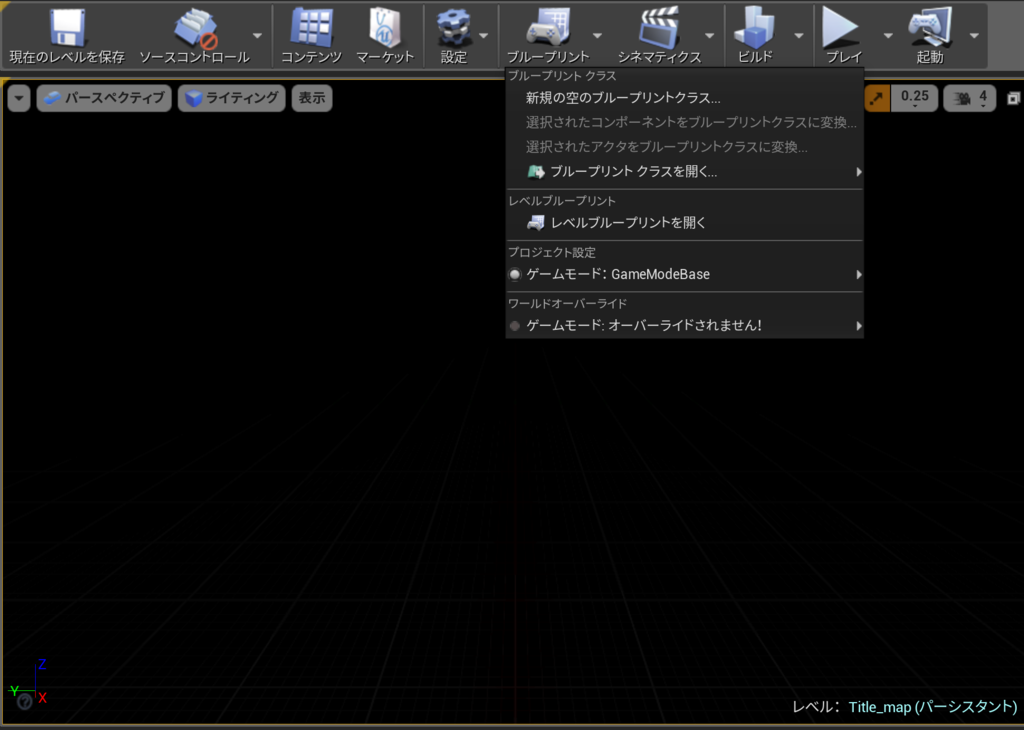1024x730 pixels.
Task: Open ゲームモード: GameModeBase project settings entry
Action: pos(620,273)
